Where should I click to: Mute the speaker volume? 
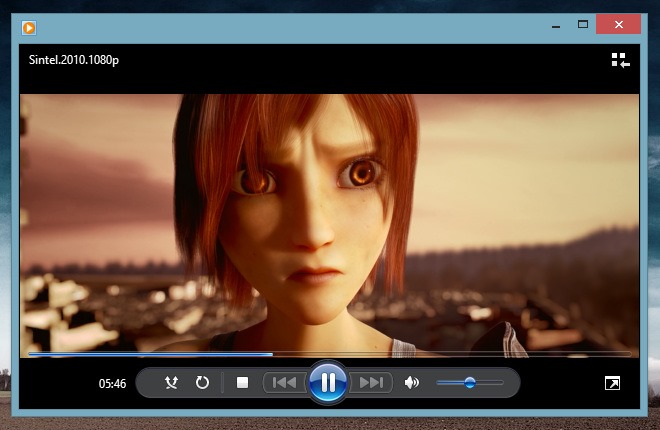411,382
